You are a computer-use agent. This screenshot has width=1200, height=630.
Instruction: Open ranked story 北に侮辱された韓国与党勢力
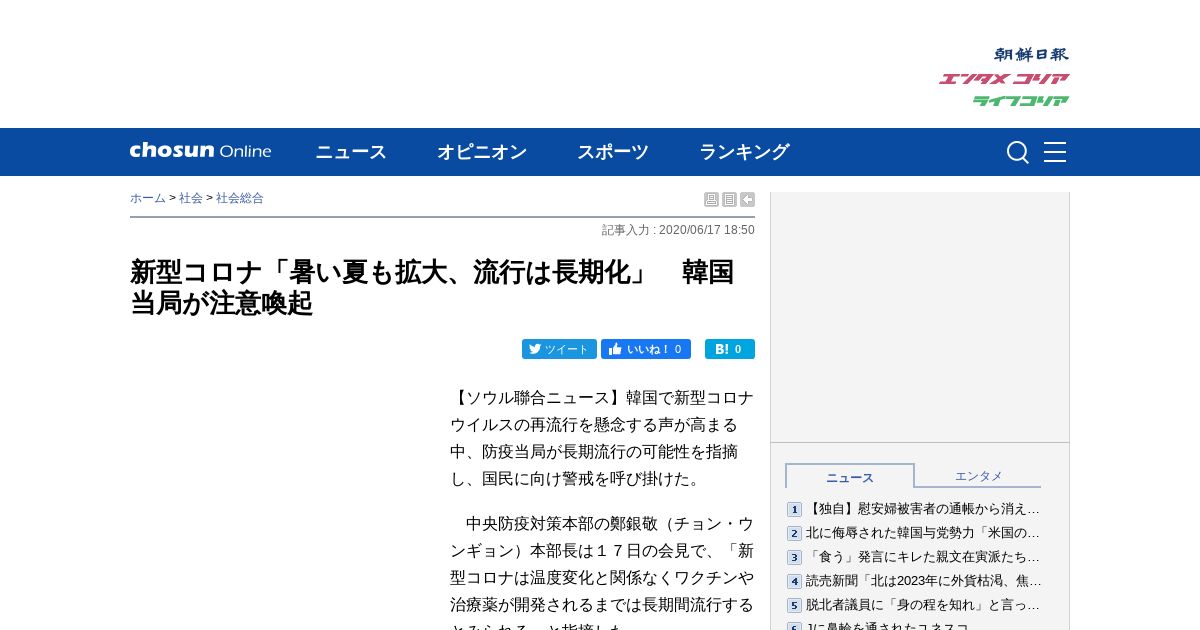(x=923, y=533)
